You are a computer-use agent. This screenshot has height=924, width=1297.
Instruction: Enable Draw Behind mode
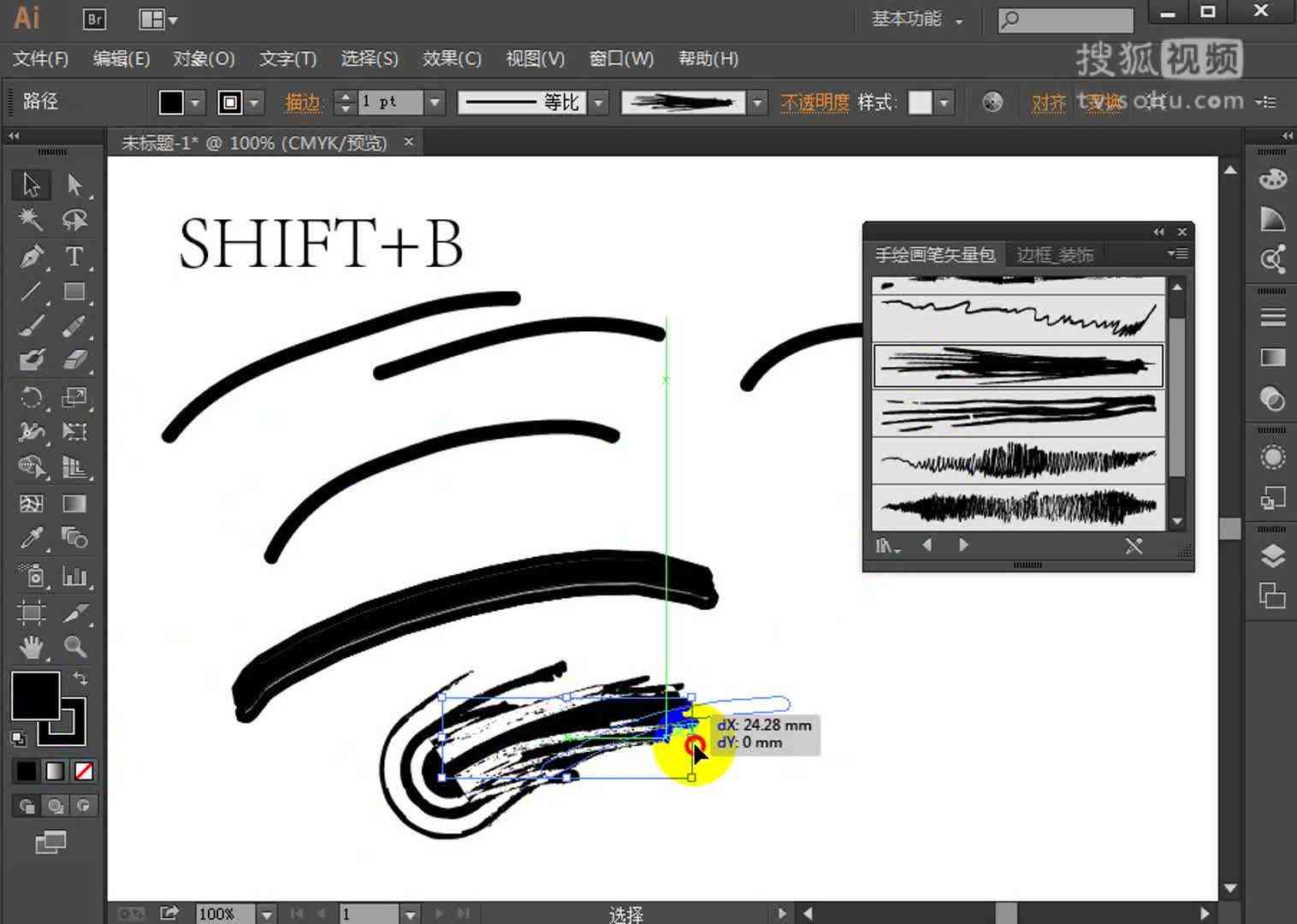55,806
